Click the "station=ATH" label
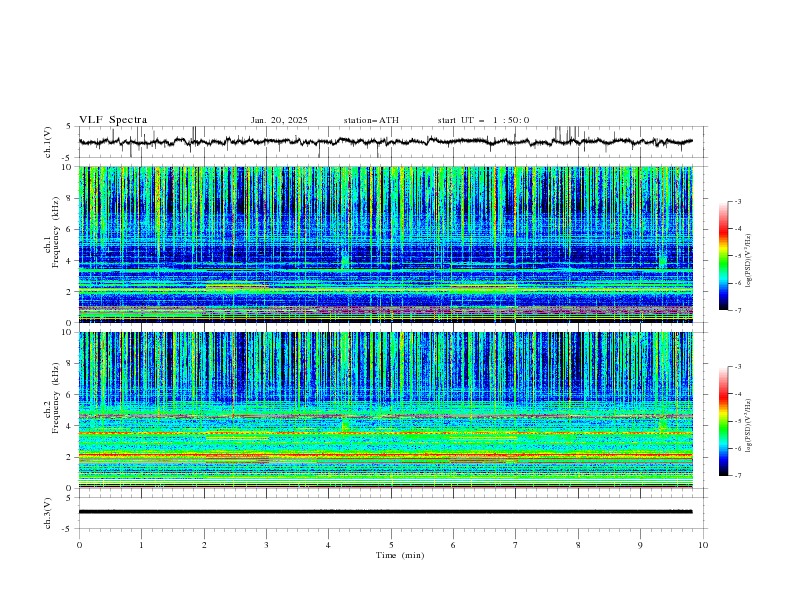The image size is (792, 612). (x=371, y=120)
